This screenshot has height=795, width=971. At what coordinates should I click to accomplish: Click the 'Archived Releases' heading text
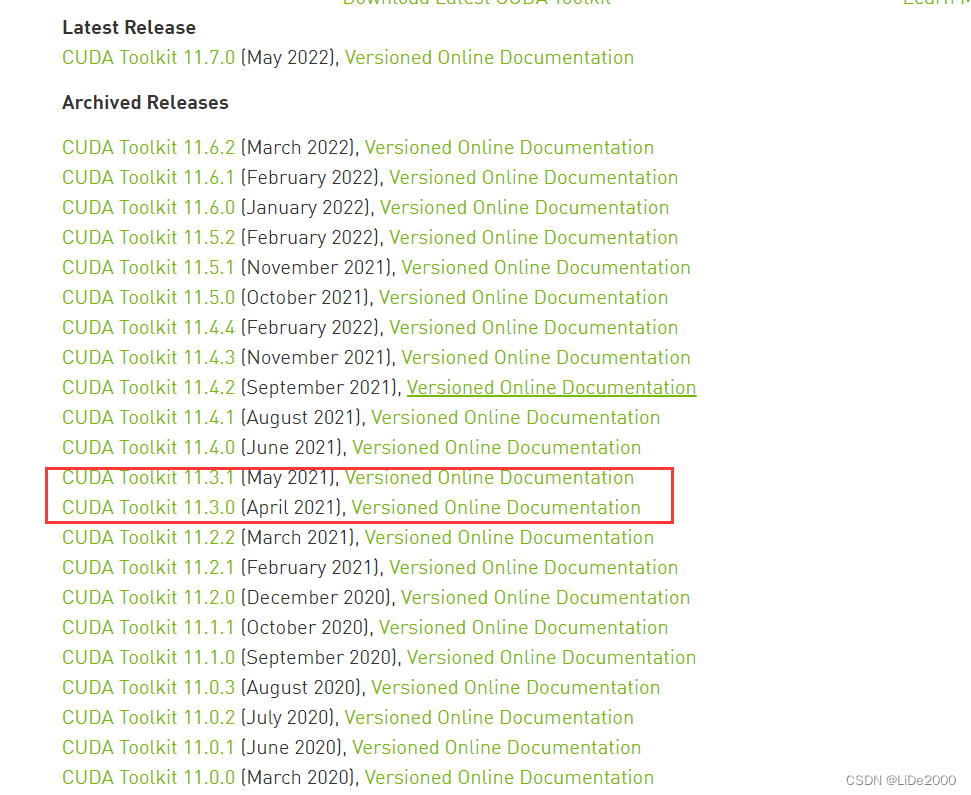click(146, 103)
